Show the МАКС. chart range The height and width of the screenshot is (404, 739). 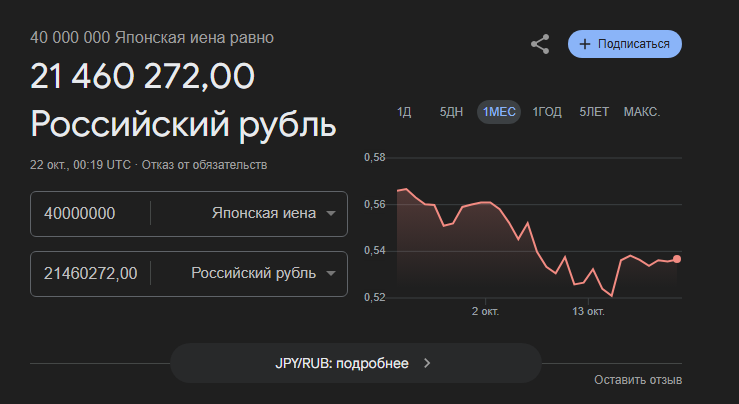pyautogui.click(x=642, y=112)
